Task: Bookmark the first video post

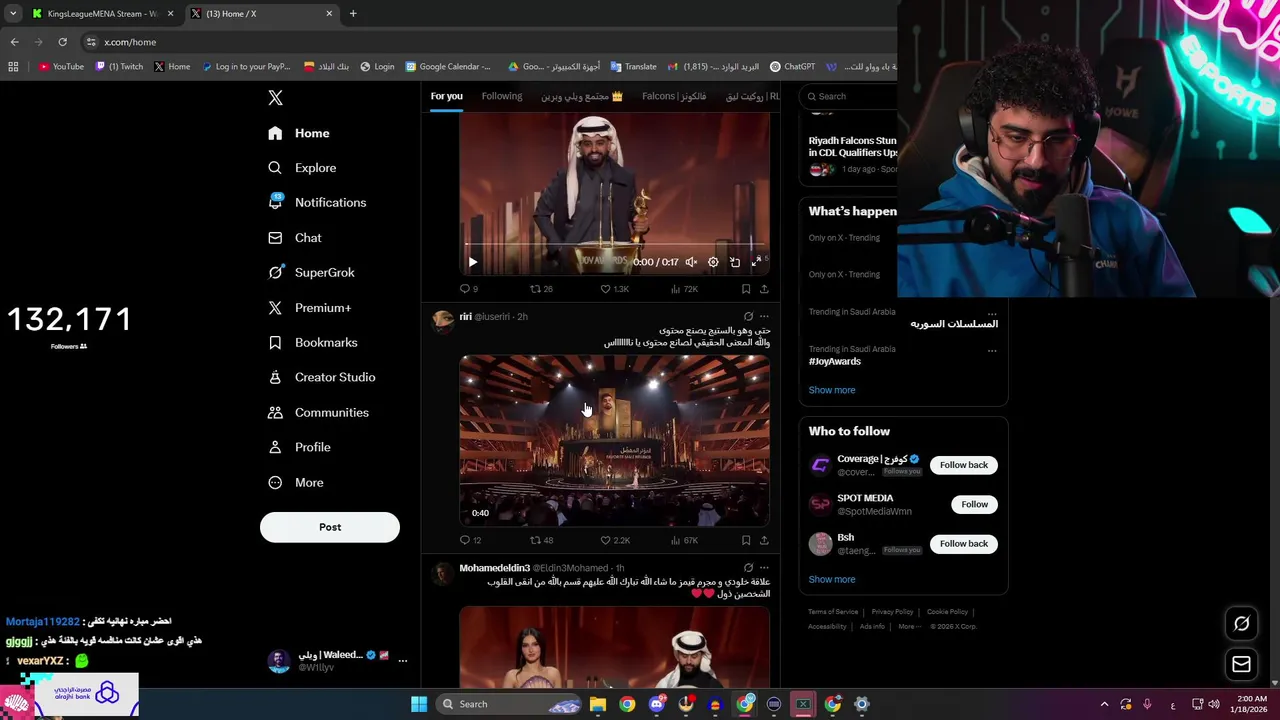Action: 746,289
